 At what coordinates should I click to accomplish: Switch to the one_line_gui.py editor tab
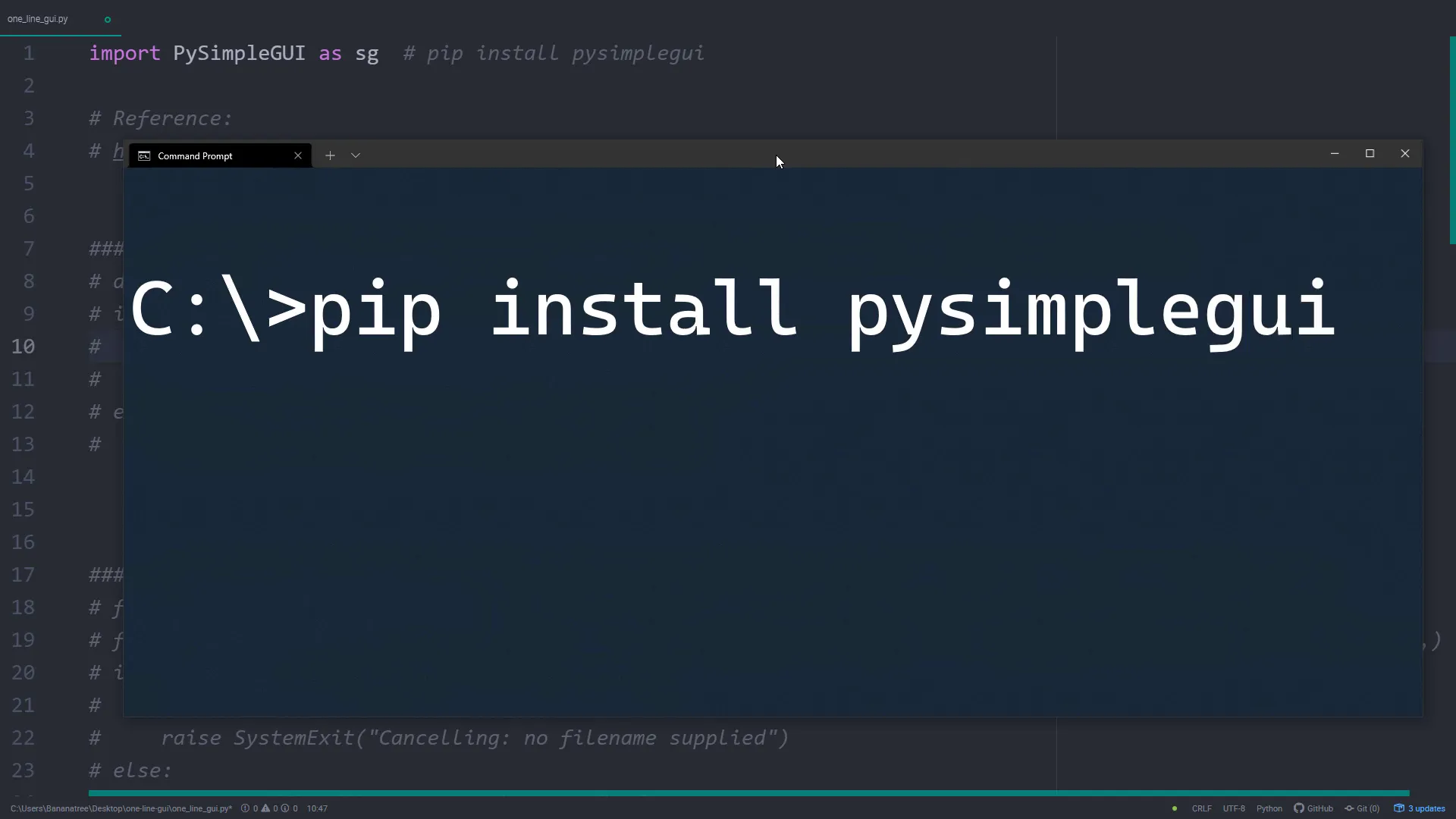[37, 19]
